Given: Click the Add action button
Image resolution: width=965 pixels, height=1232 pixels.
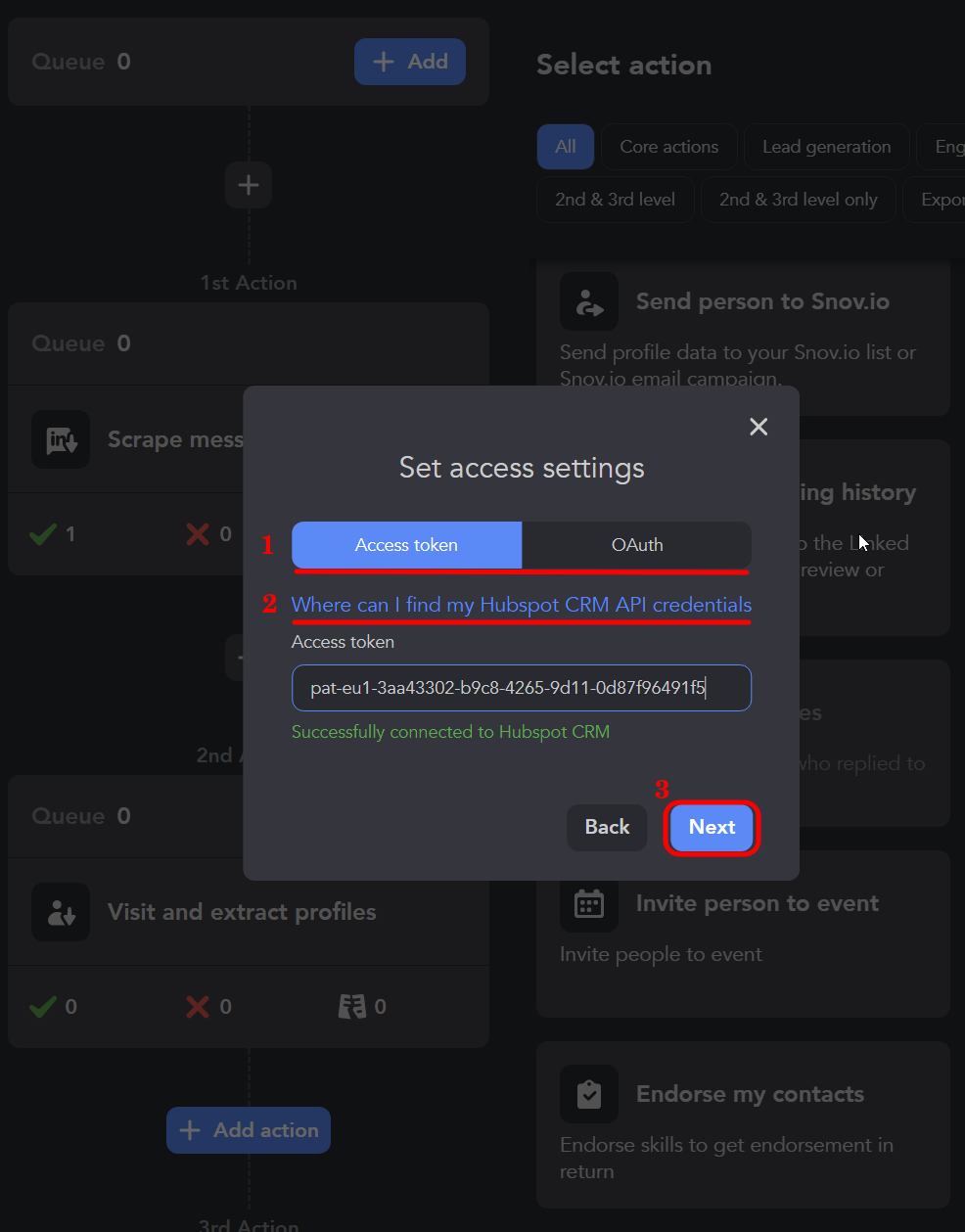Looking at the screenshot, I should (249, 1130).
